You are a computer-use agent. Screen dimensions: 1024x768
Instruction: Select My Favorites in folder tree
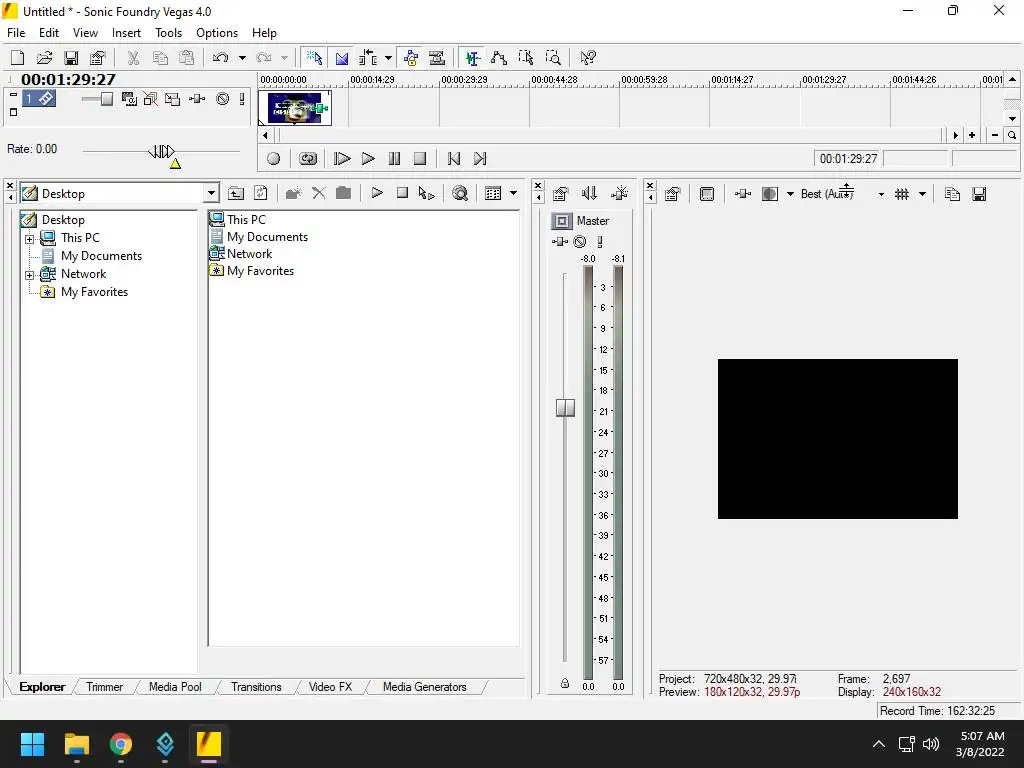tap(94, 292)
